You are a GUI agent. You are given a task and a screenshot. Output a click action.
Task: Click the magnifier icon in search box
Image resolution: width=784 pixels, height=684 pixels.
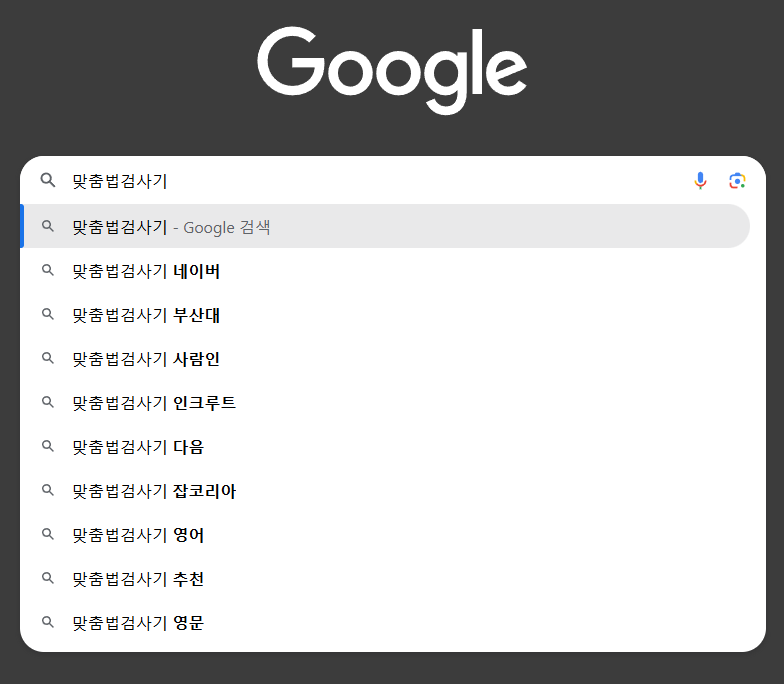pos(48,180)
